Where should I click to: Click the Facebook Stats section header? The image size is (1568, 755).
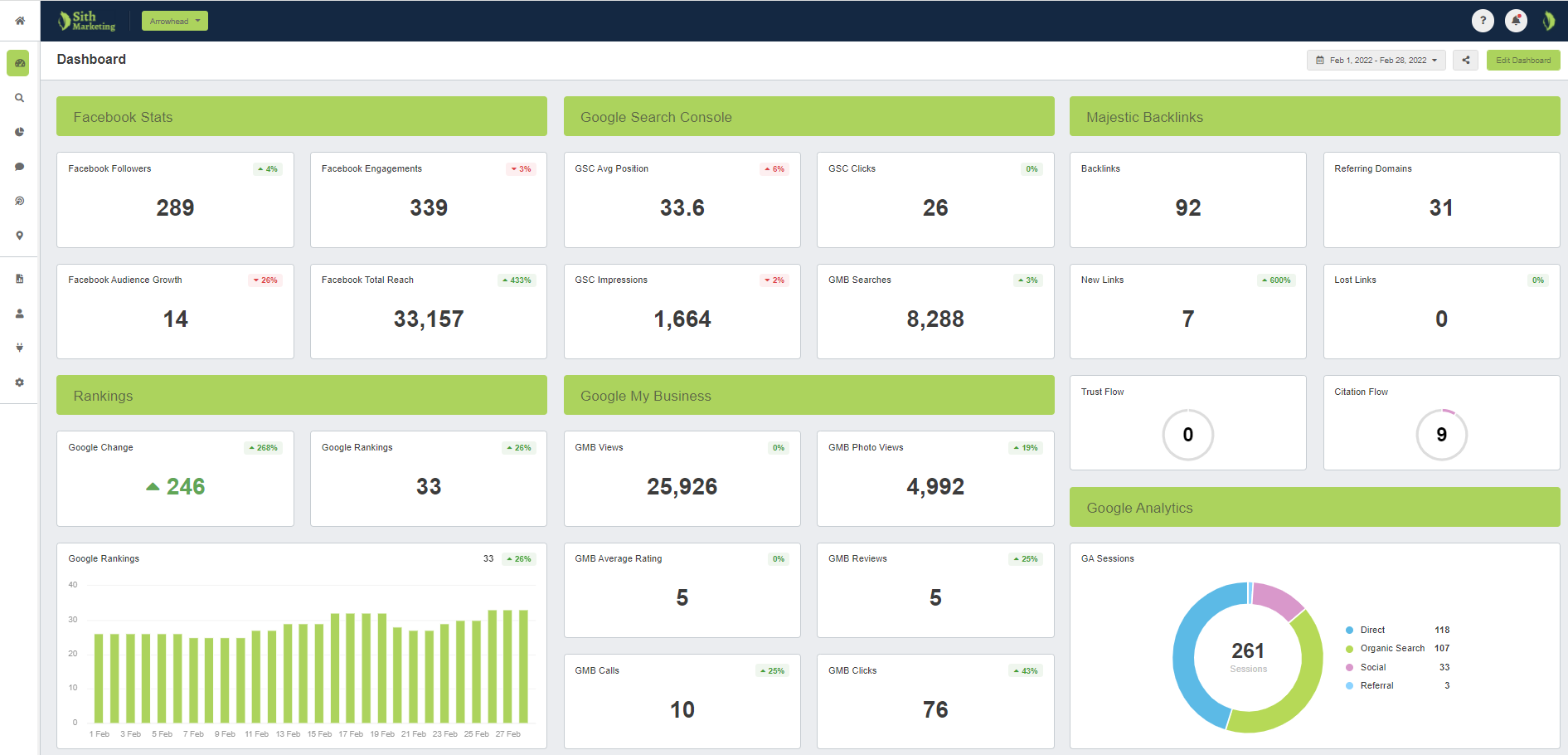(302, 116)
